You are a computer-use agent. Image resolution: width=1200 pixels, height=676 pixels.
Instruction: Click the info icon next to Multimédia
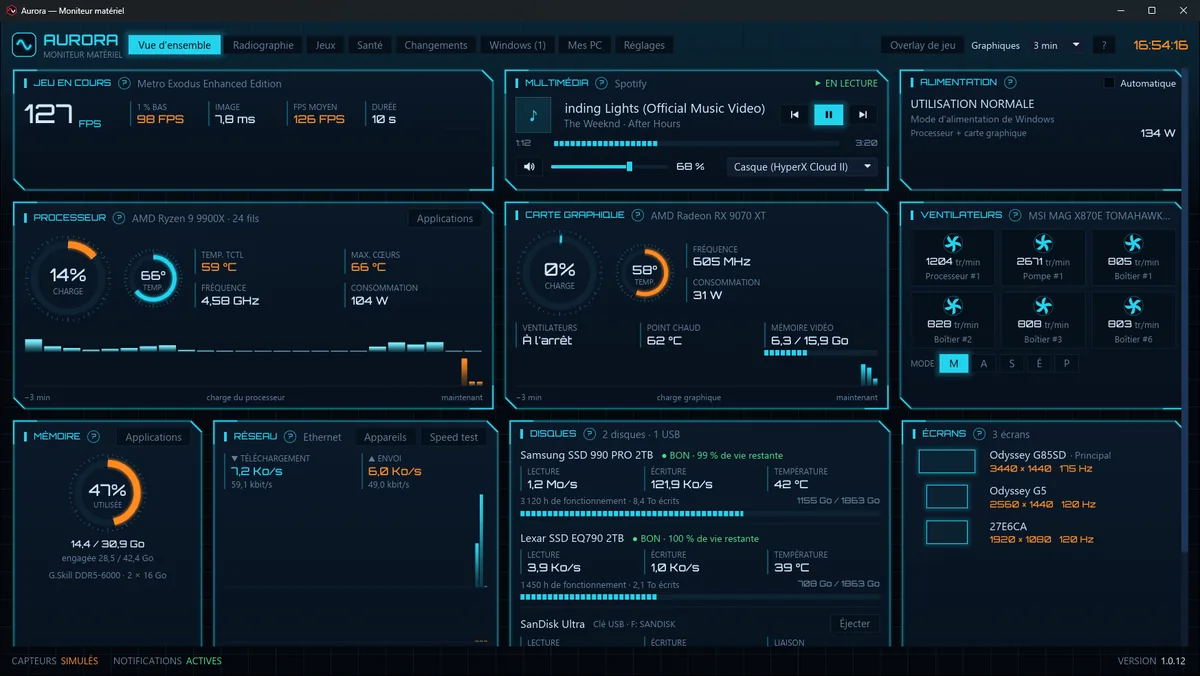[x=601, y=83]
